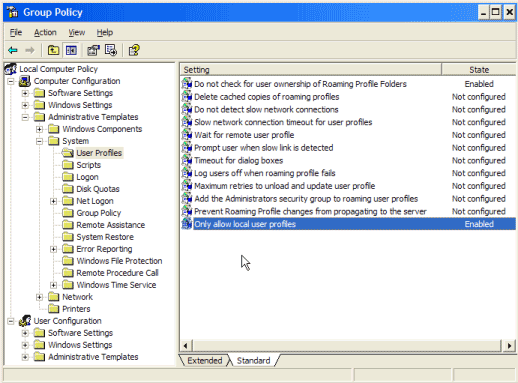Toggle the Show/Hide Console Tree icon

click(x=71, y=50)
